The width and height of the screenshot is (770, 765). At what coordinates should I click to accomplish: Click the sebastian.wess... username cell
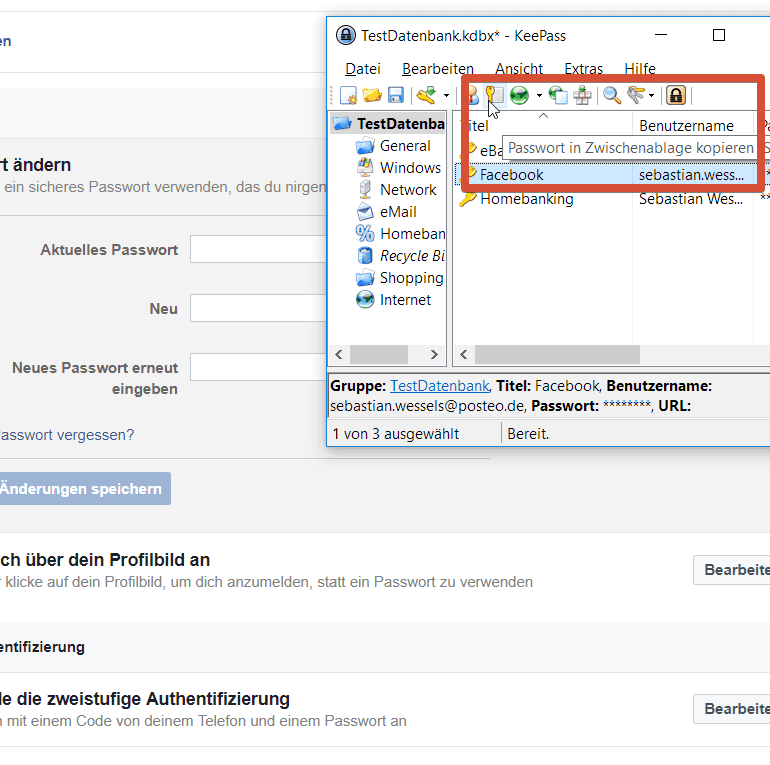click(x=691, y=175)
